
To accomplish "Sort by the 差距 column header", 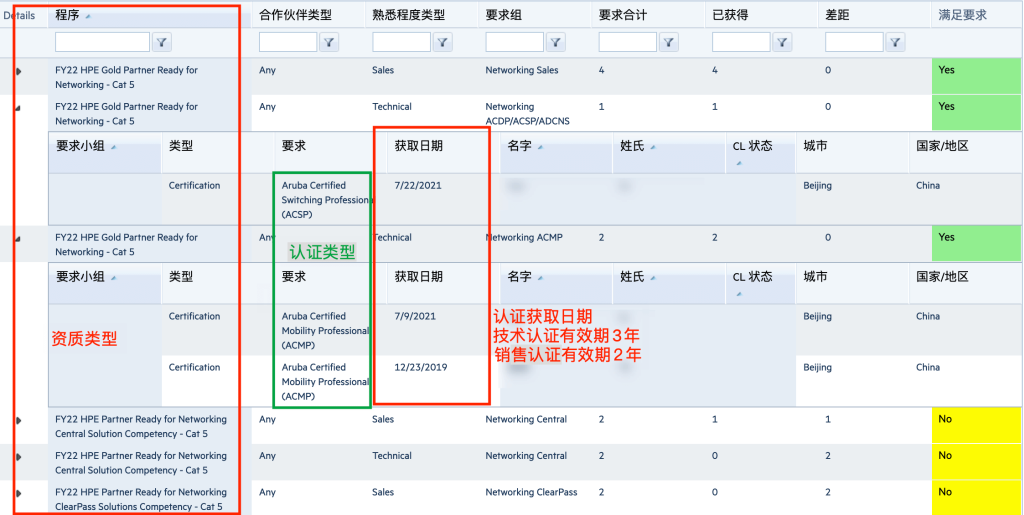I will (837, 15).
